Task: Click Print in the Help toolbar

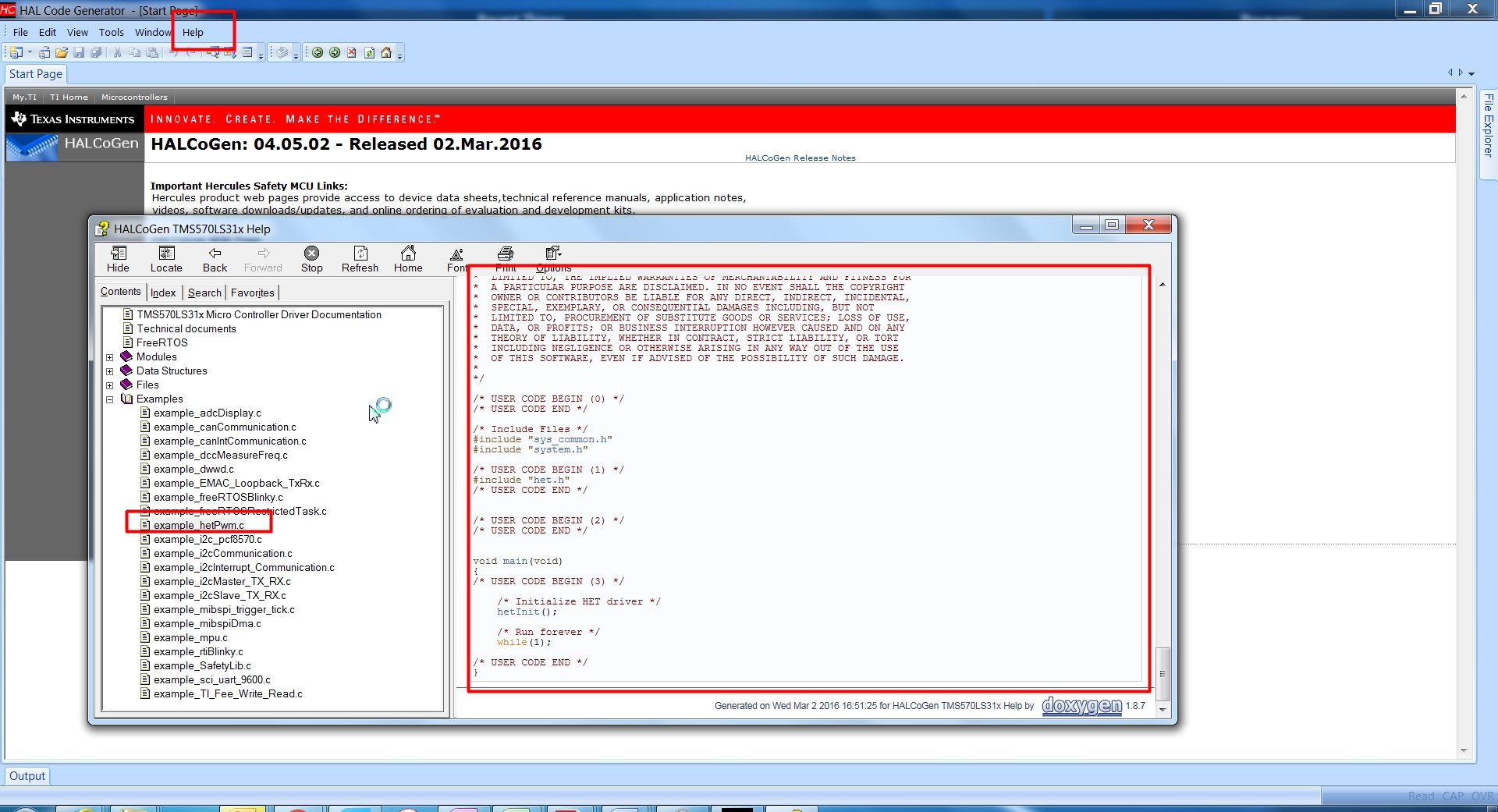Action: 506,260
